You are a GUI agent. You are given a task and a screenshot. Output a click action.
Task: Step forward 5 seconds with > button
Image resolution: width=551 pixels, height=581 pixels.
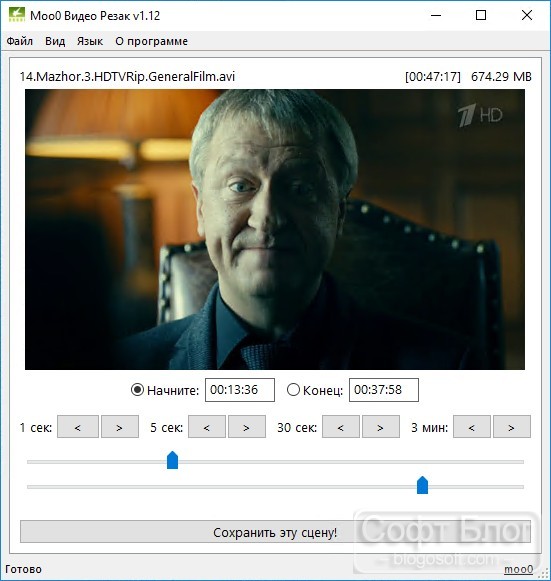247,427
